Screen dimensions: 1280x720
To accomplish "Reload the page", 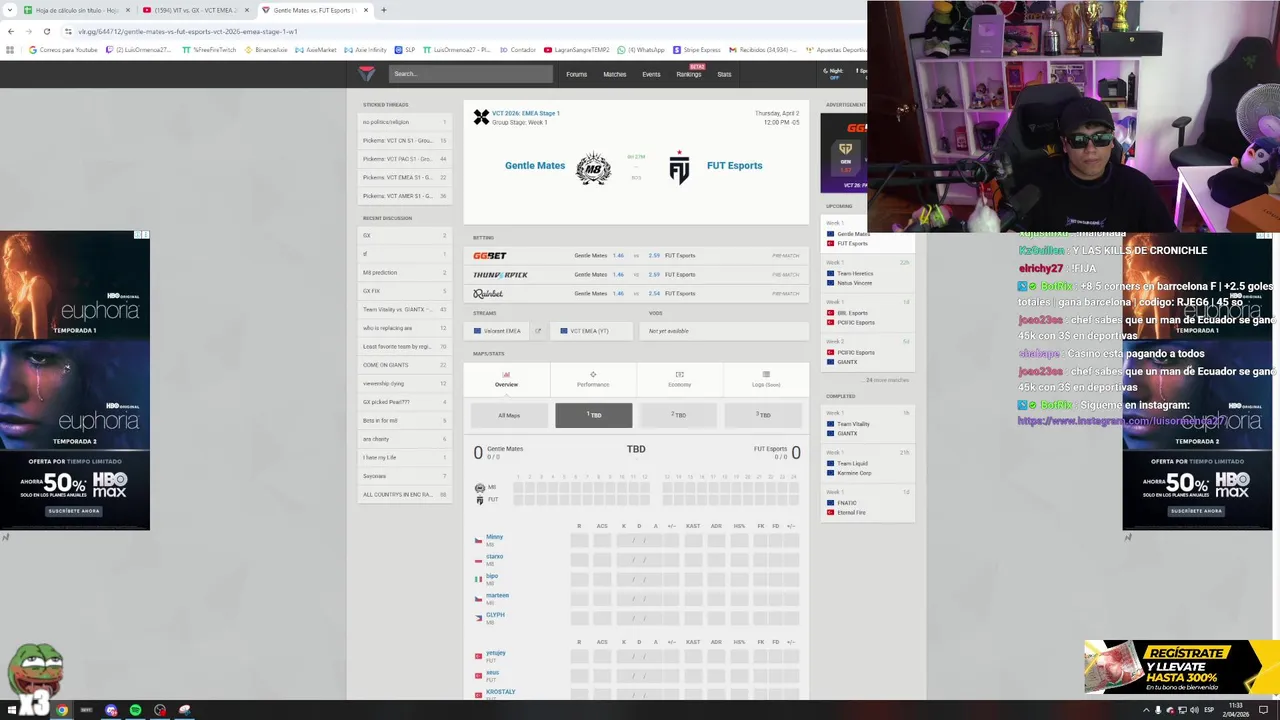I will tap(46, 31).
